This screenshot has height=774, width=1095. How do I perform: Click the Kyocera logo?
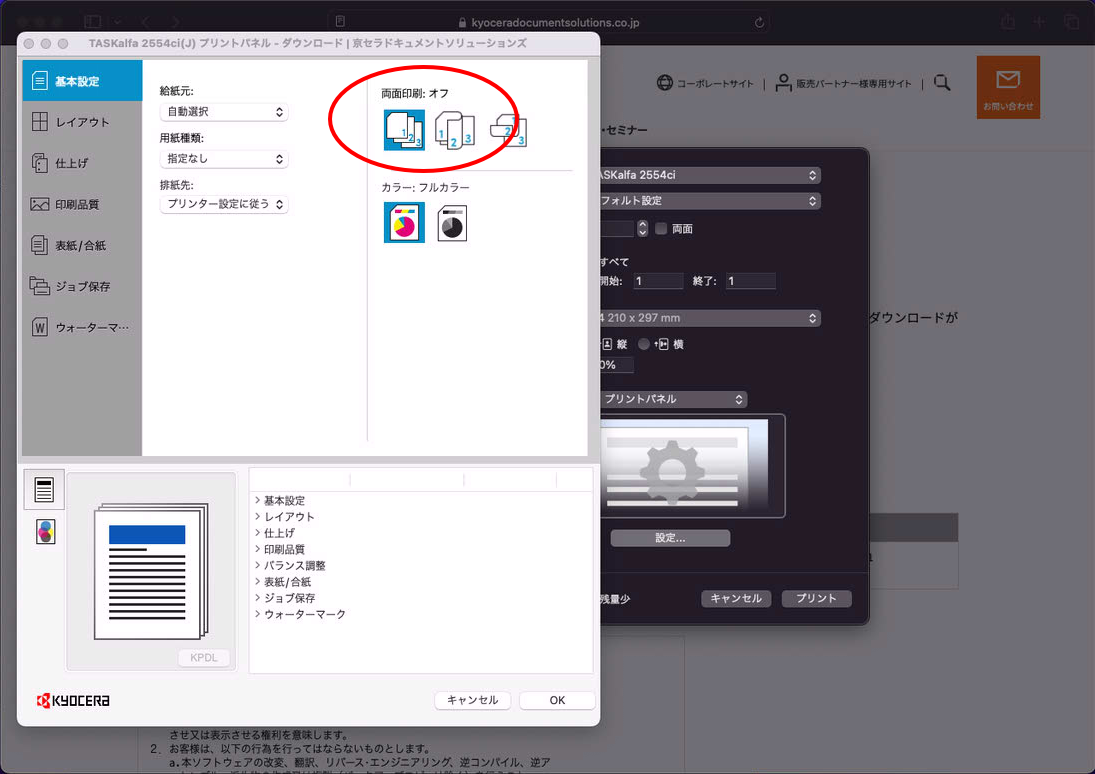click(x=73, y=700)
